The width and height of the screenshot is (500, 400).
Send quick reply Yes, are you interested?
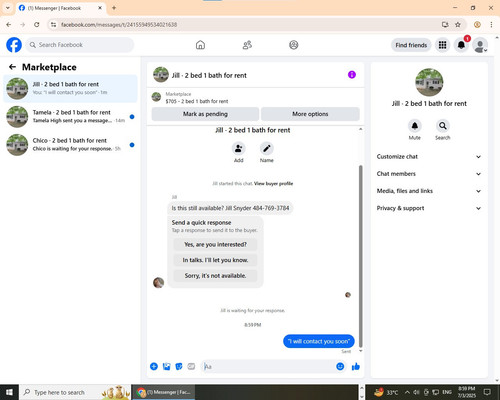(x=215, y=244)
